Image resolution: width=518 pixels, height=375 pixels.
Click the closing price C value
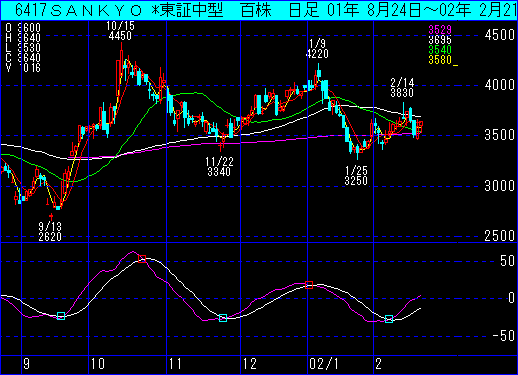(x=29, y=58)
